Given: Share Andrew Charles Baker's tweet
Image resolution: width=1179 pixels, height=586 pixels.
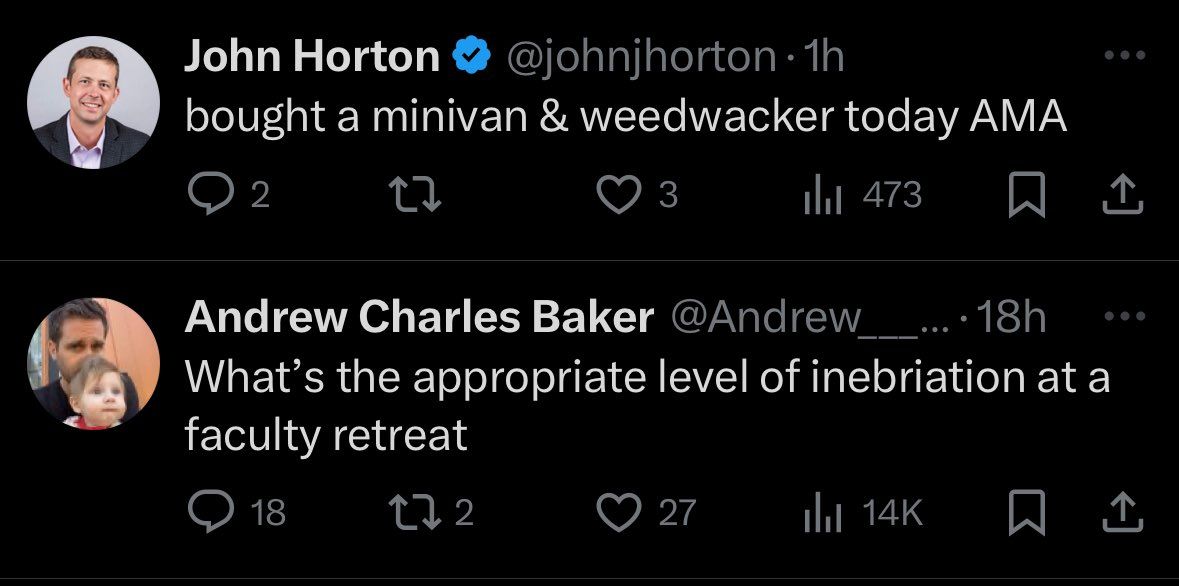Looking at the screenshot, I should click(x=1122, y=512).
